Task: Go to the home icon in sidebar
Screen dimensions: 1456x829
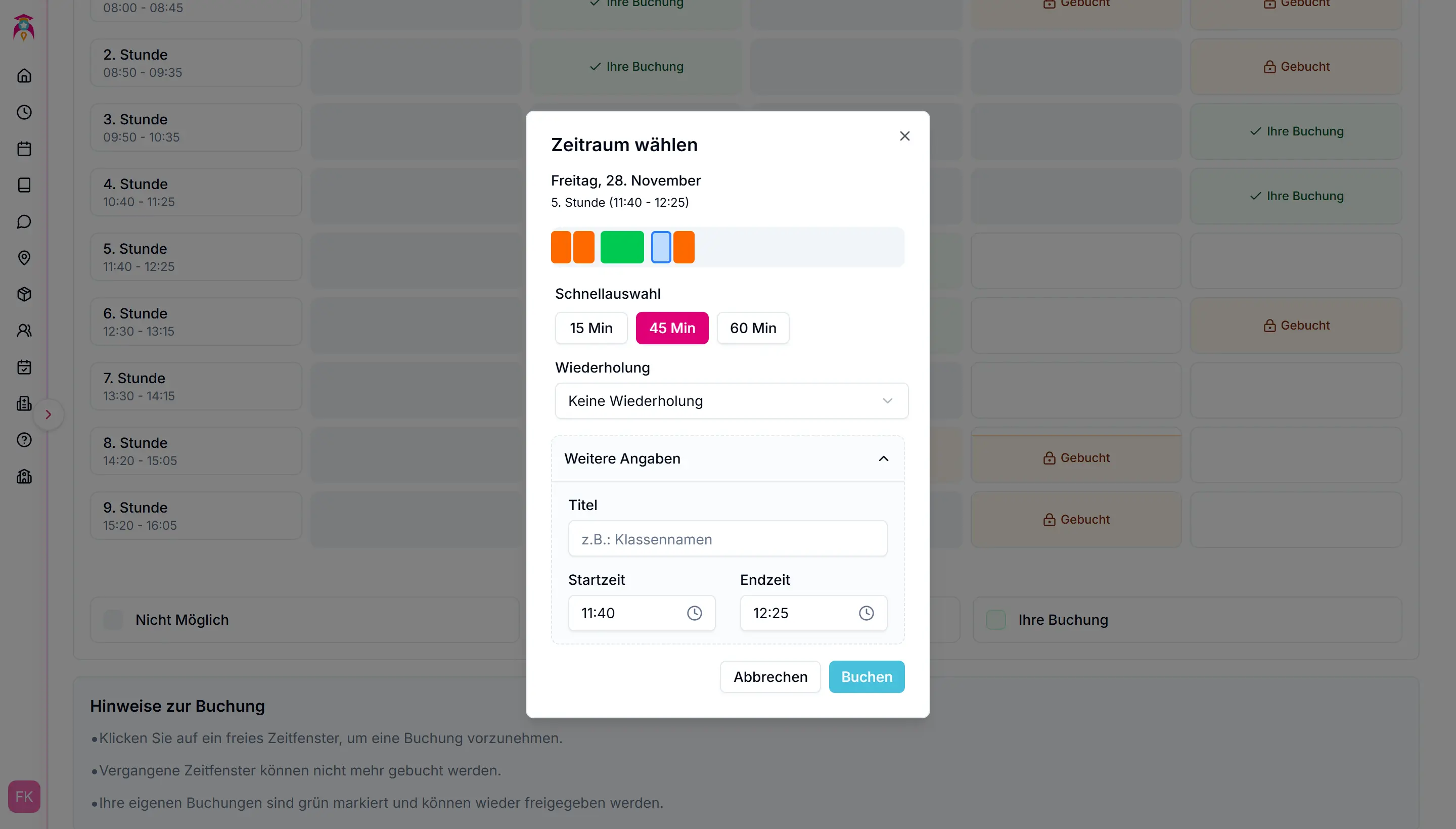Action: (x=24, y=76)
